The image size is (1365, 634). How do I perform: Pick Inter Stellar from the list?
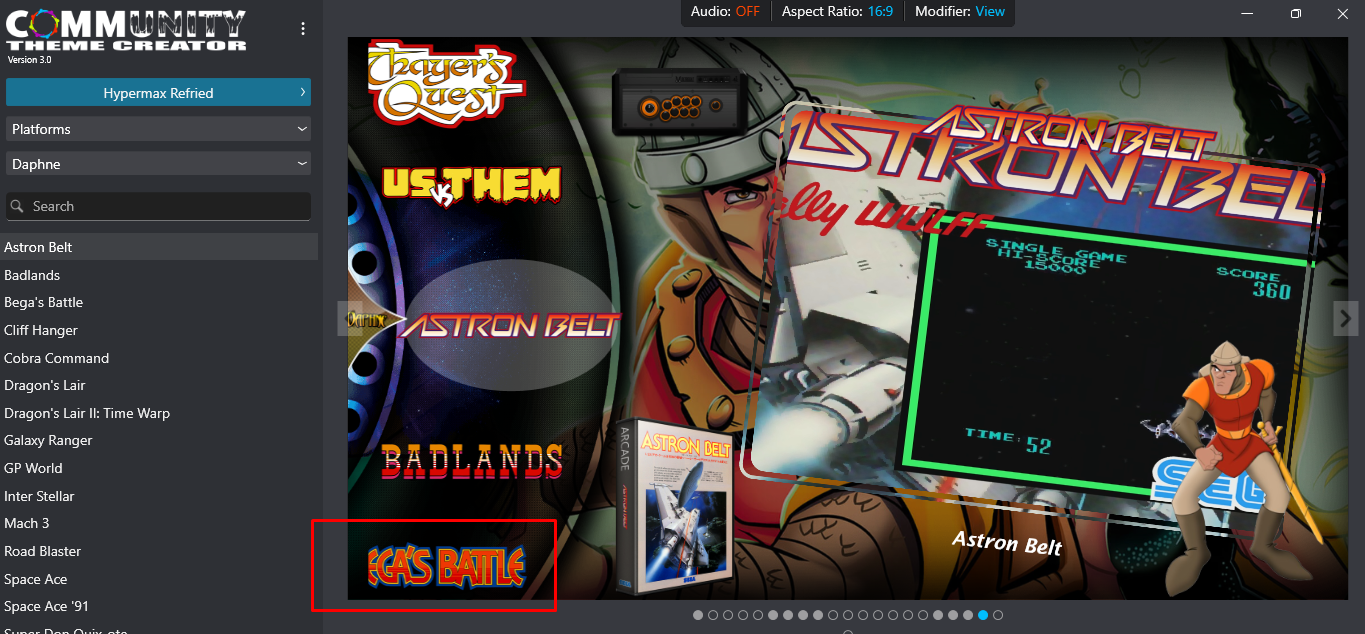click(x=159, y=496)
